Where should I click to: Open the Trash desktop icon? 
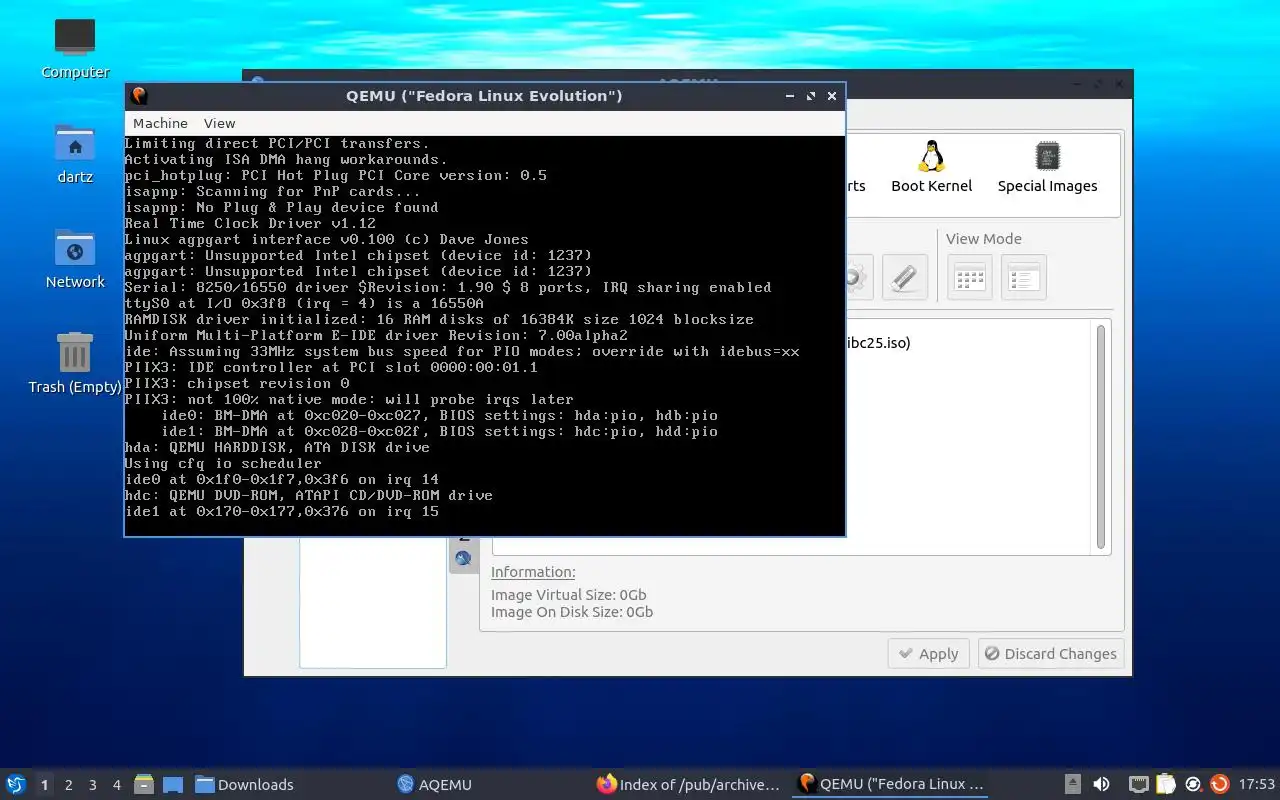click(75, 363)
